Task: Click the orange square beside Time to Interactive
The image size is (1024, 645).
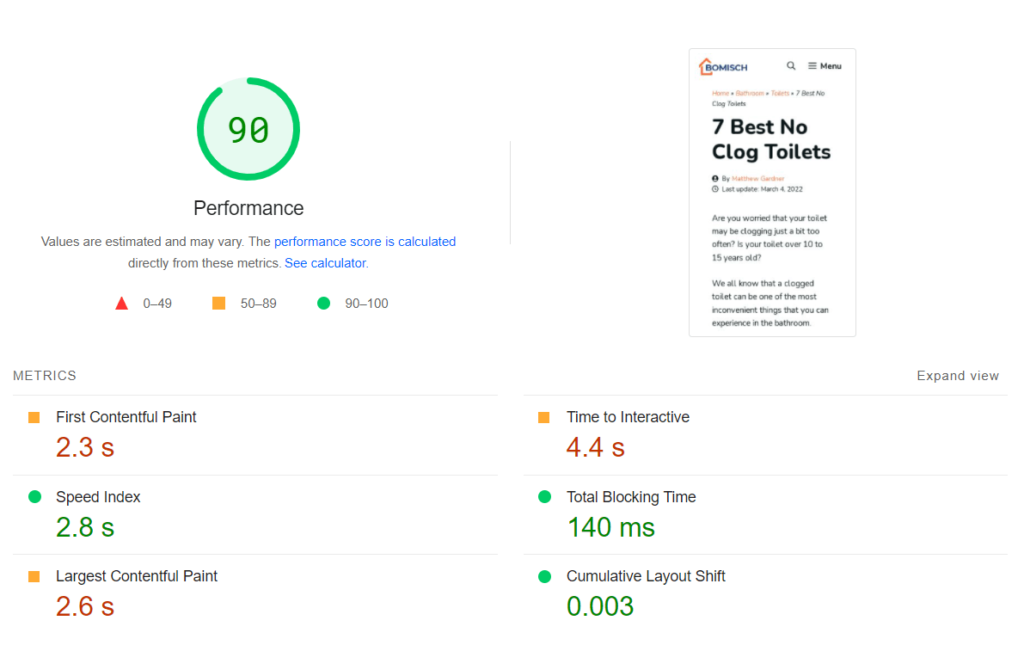Action: coord(544,417)
